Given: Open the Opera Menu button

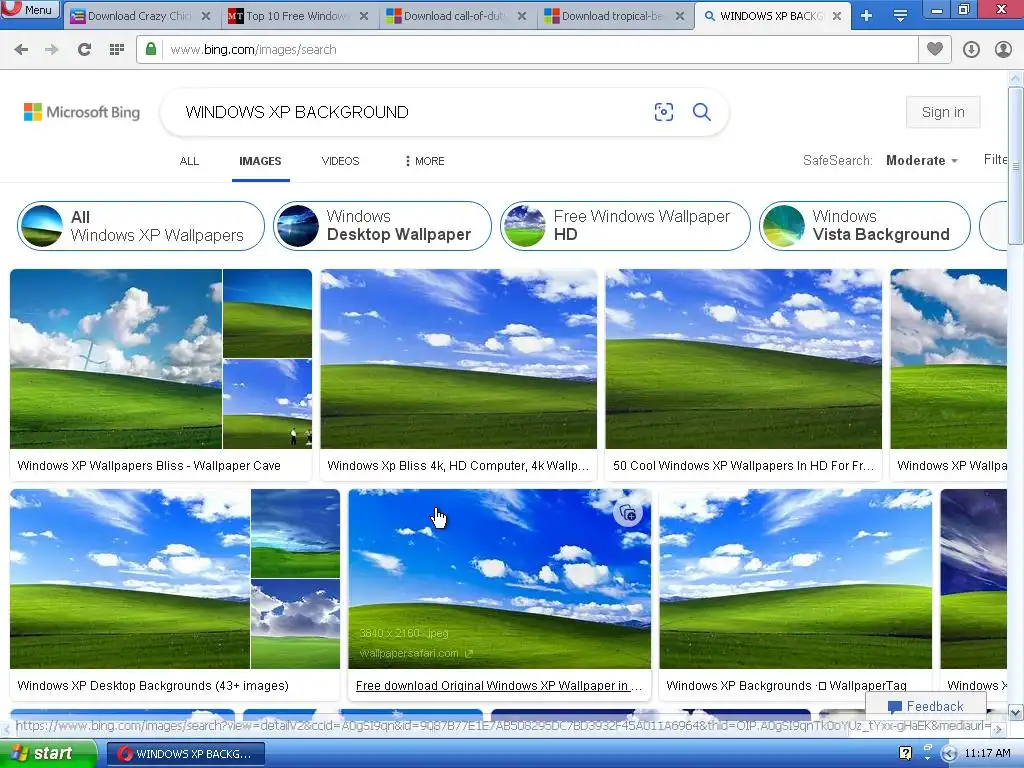Looking at the screenshot, I should pos(29,9).
